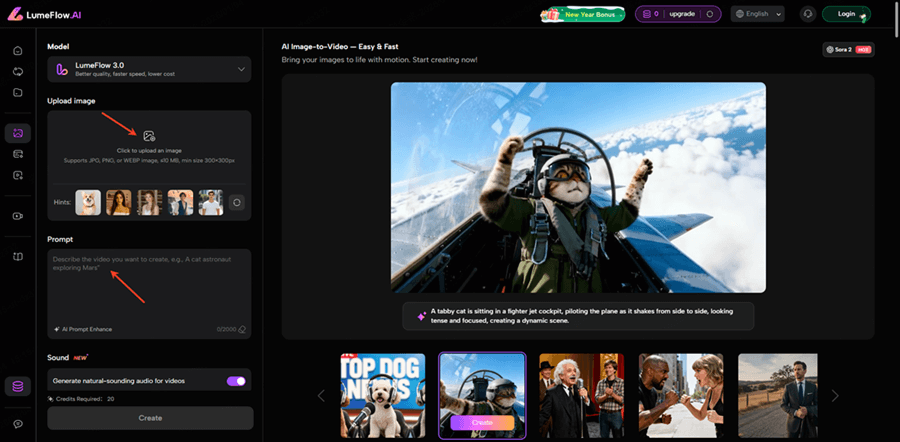Select the Top Dog News thumbnail
Screen dimensions: 900x442
[x=376, y=395]
